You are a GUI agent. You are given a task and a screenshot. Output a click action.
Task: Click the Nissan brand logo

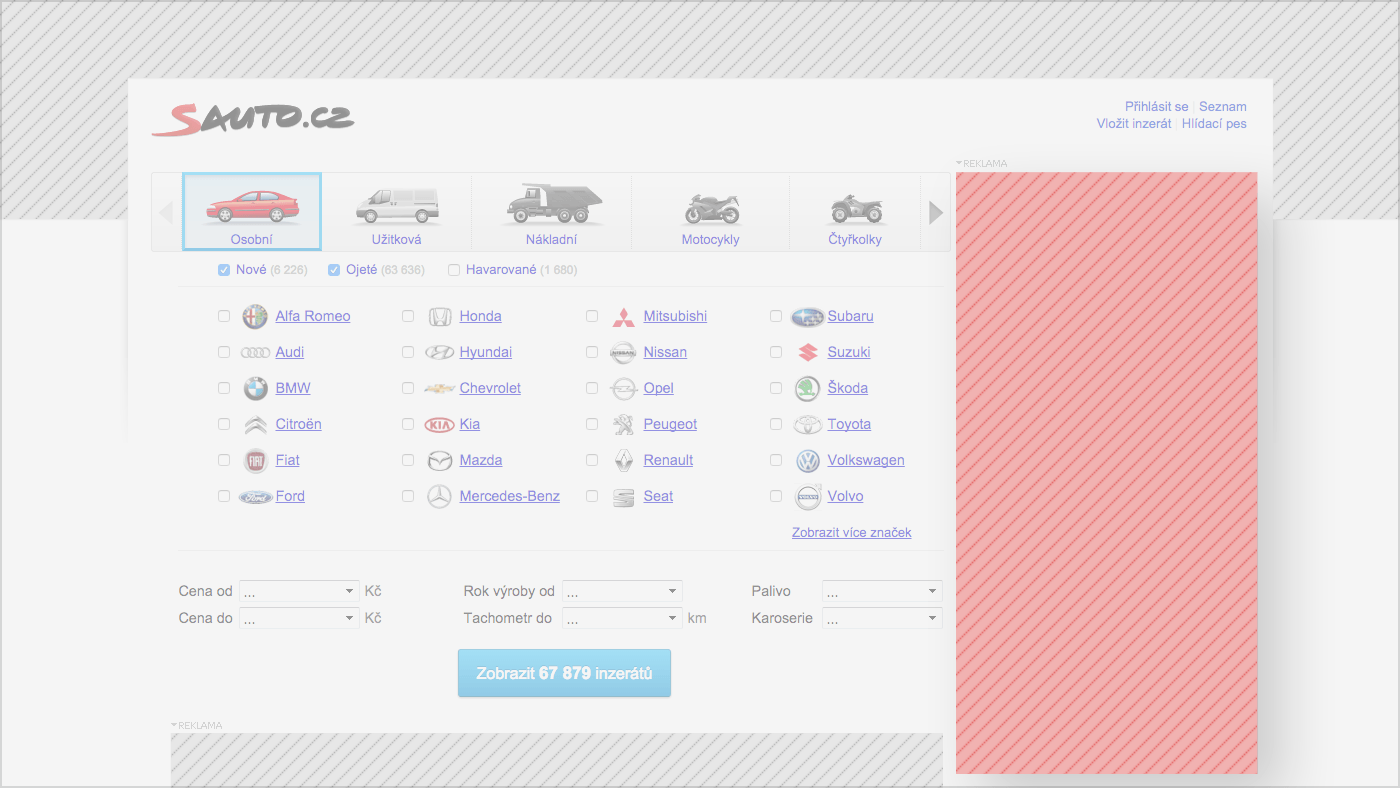pyautogui.click(x=623, y=352)
